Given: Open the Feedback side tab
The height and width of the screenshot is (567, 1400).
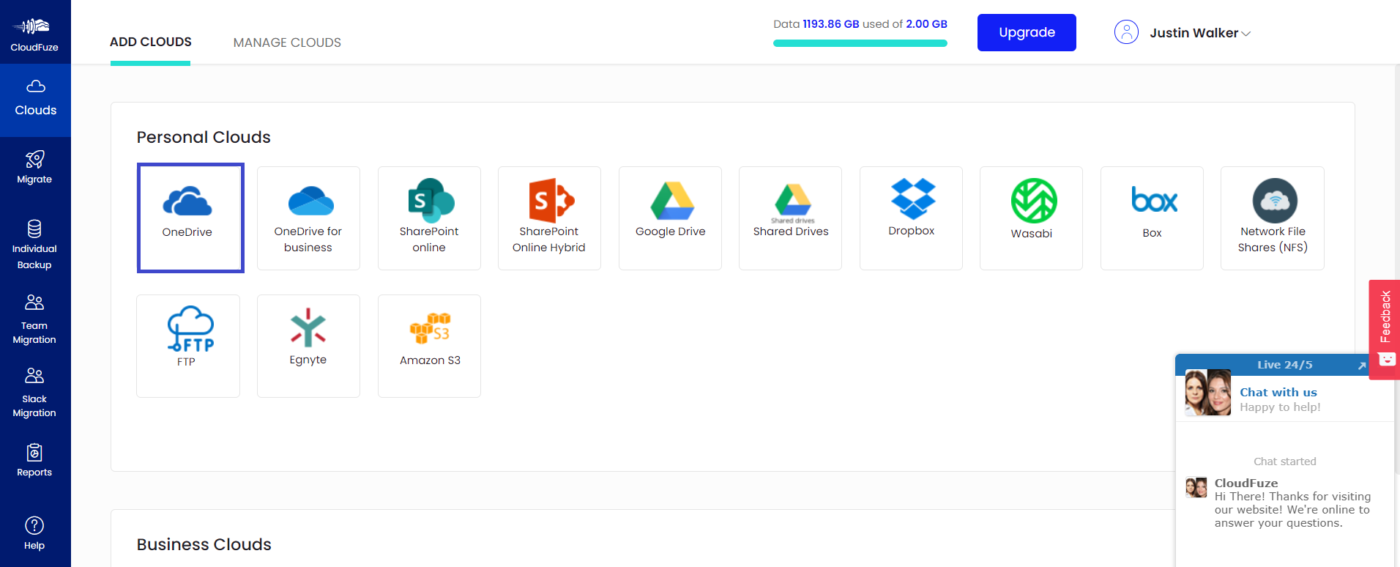Looking at the screenshot, I should (x=1384, y=329).
